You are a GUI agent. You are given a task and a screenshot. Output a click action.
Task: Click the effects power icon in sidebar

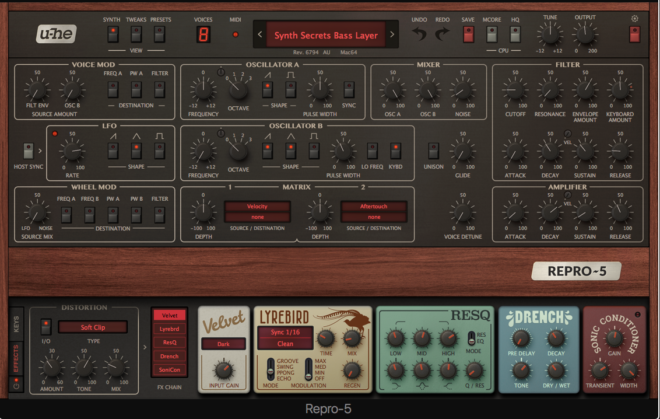pos(16,384)
